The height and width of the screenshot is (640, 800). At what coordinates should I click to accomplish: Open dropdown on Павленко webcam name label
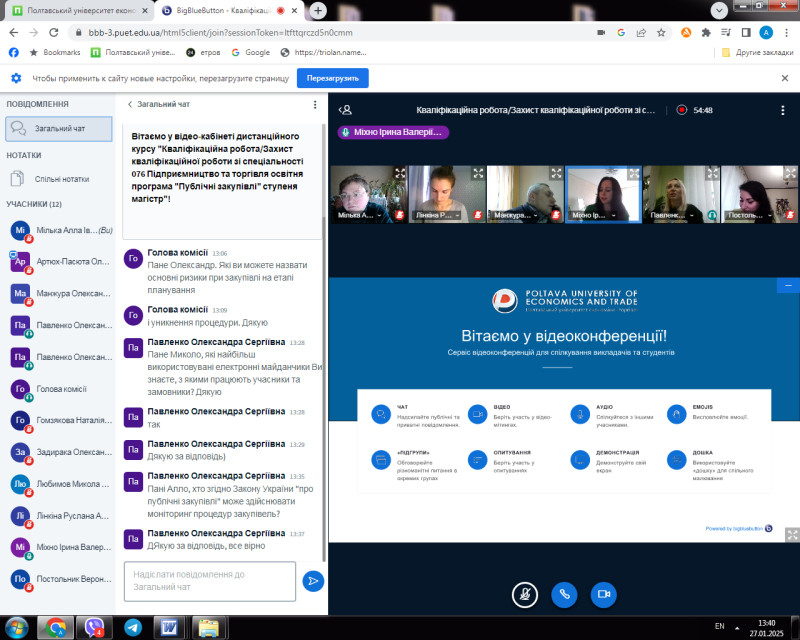point(669,214)
